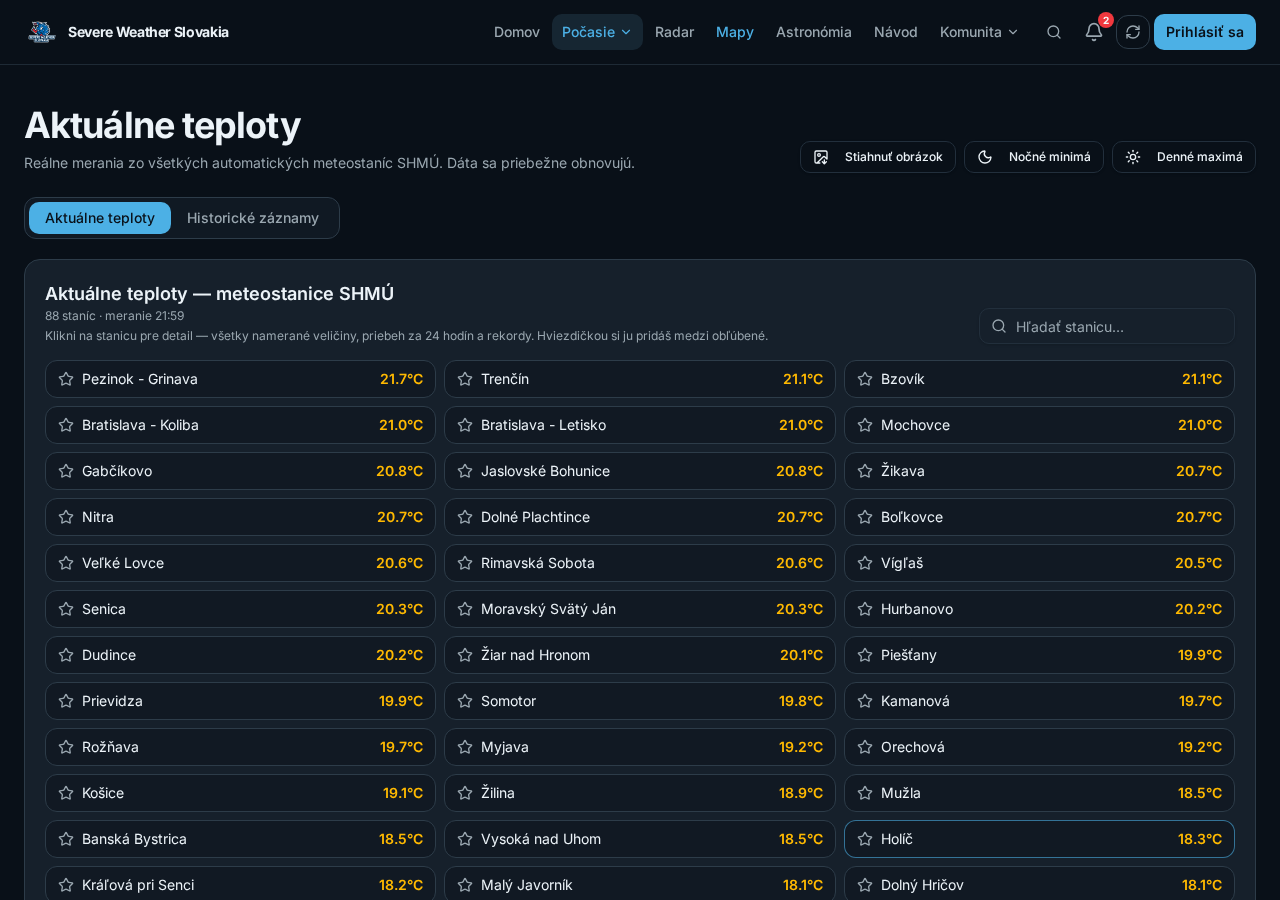Click the 21.7°C value for Pezinok - Grinava
Viewport: 1280px width, 900px height.
point(401,379)
